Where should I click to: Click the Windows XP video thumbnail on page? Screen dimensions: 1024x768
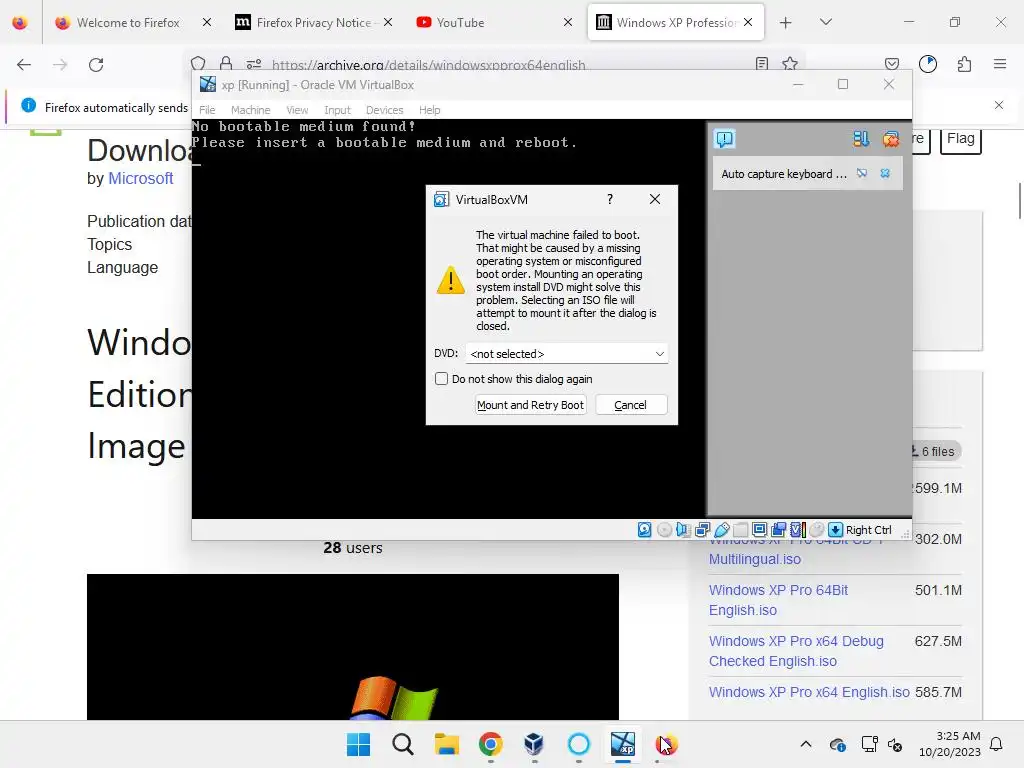353,647
